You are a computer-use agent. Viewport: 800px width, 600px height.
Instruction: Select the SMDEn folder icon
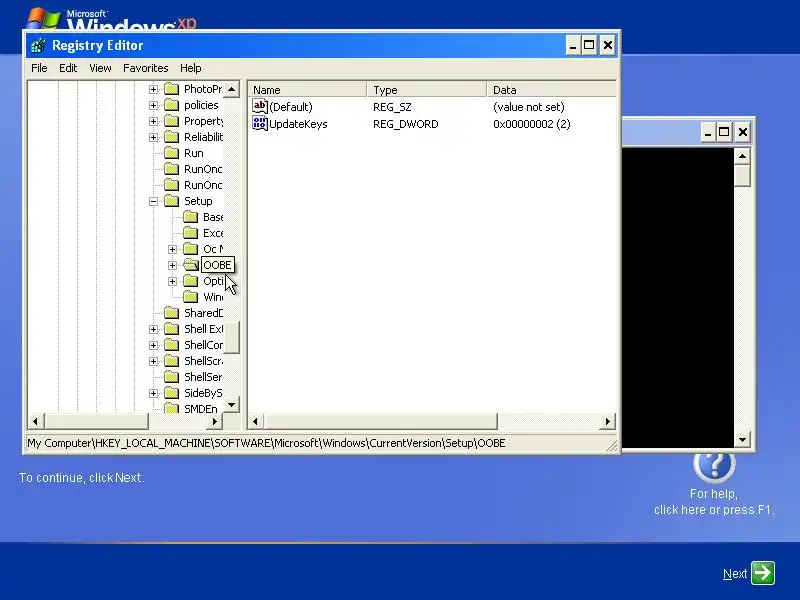pyautogui.click(x=172, y=409)
